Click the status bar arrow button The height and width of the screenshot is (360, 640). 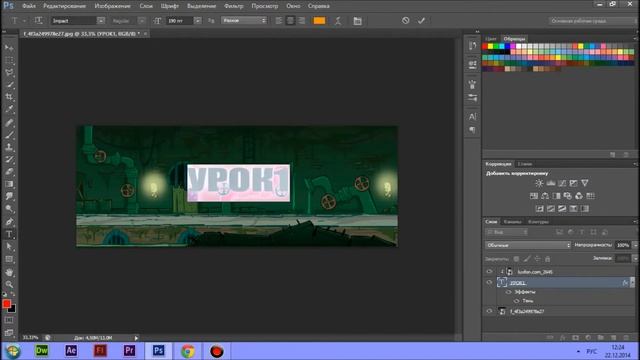[136, 338]
